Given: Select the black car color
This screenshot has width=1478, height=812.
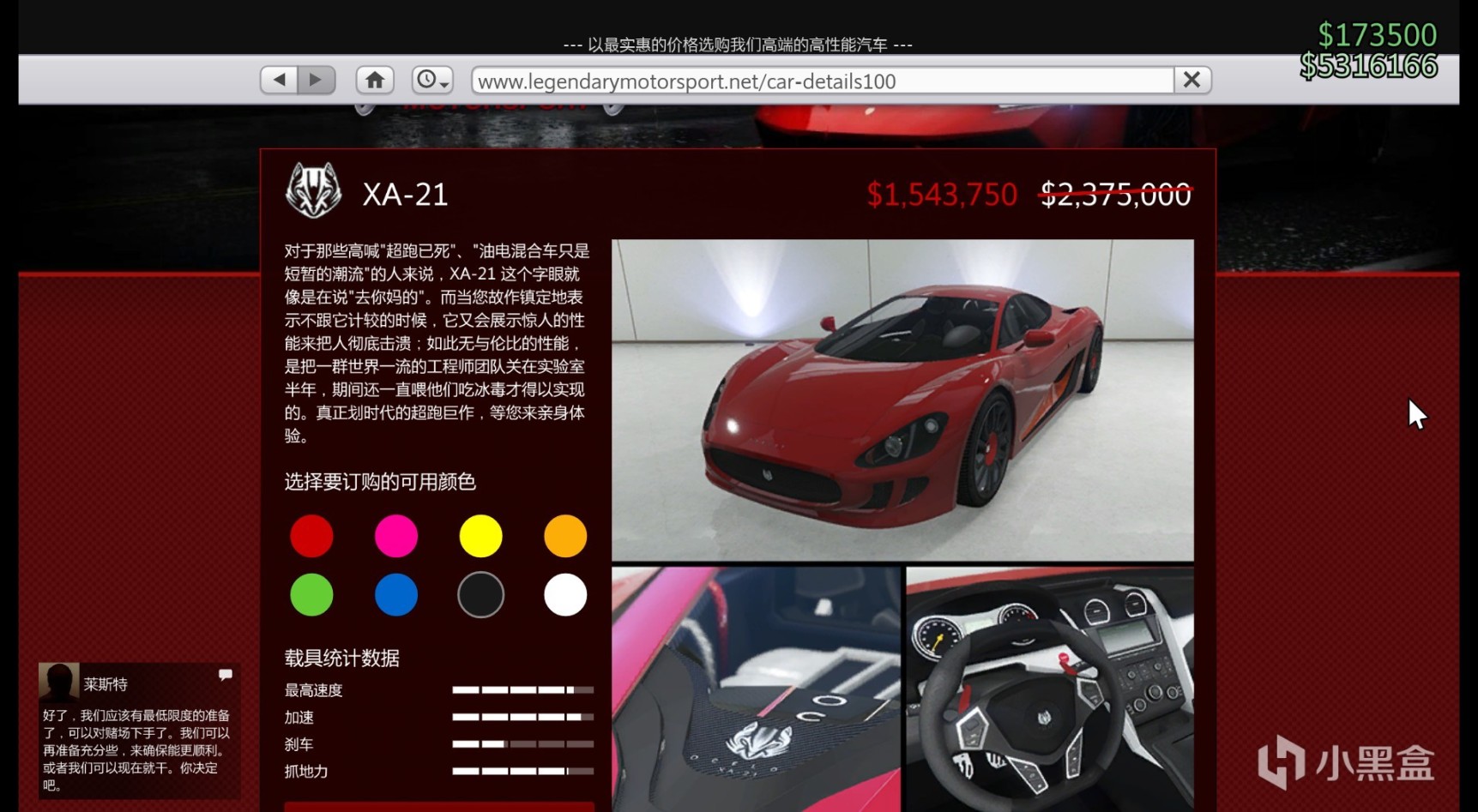Looking at the screenshot, I should point(480,594).
